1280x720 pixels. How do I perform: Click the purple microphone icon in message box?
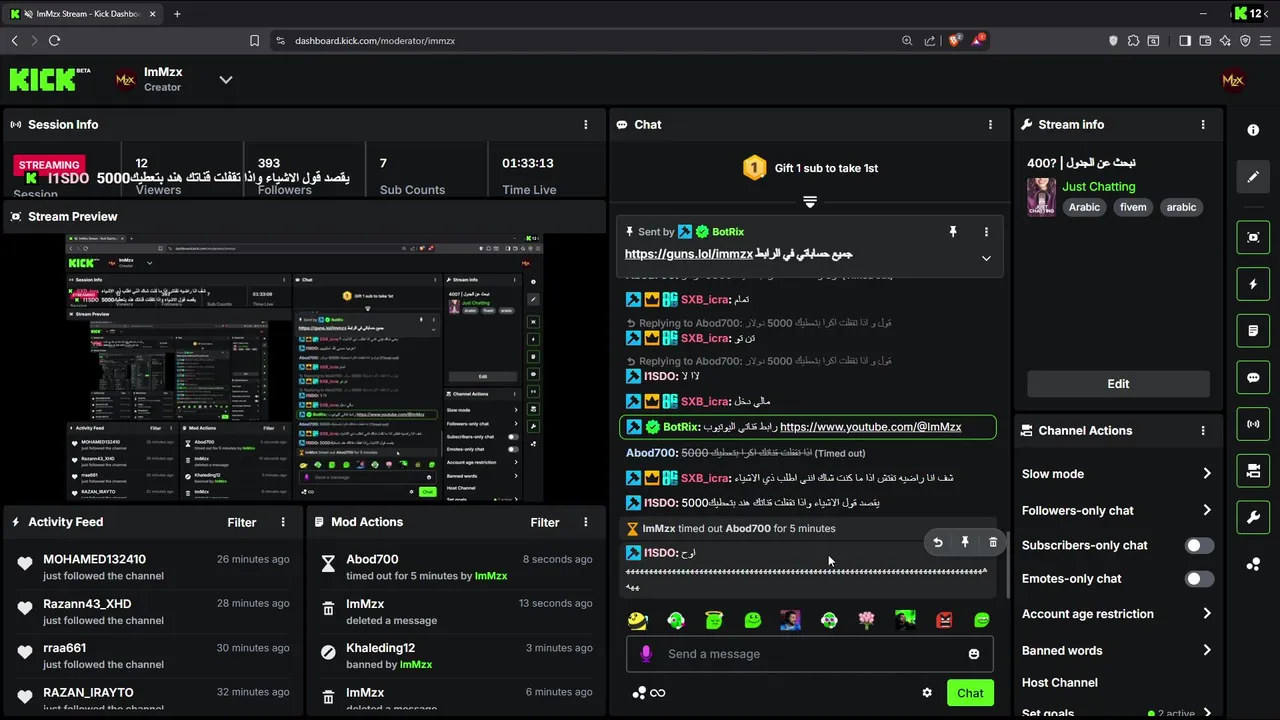coord(646,654)
